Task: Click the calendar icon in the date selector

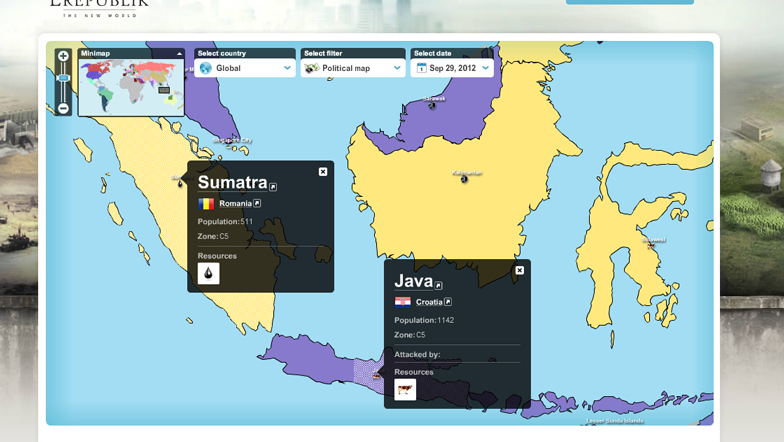Action: coord(422,68)
